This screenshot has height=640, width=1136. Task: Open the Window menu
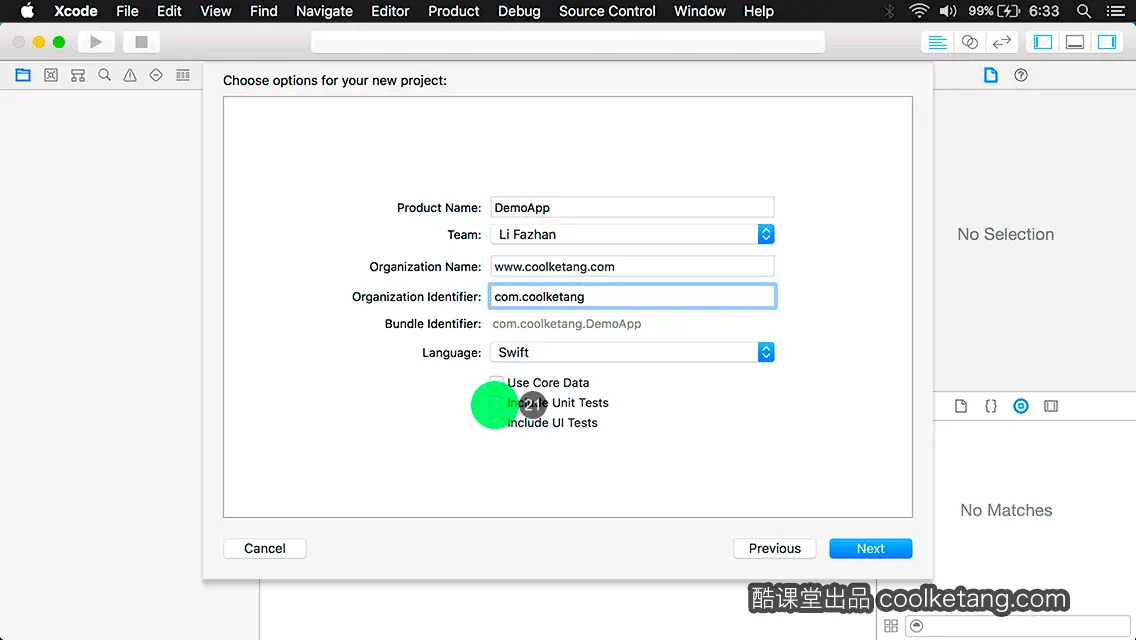[699, 11]
